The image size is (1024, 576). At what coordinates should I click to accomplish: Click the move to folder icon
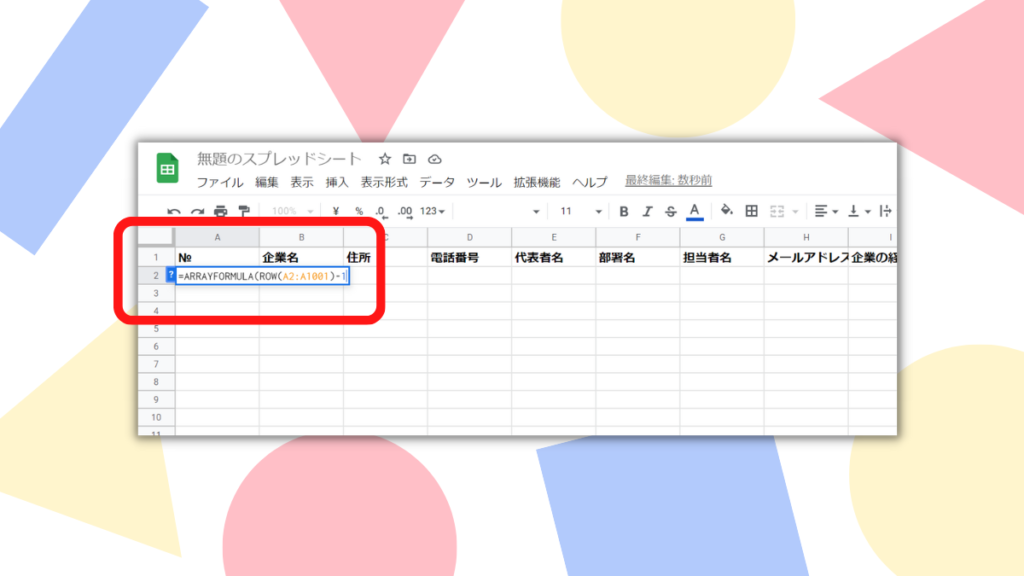410,159
